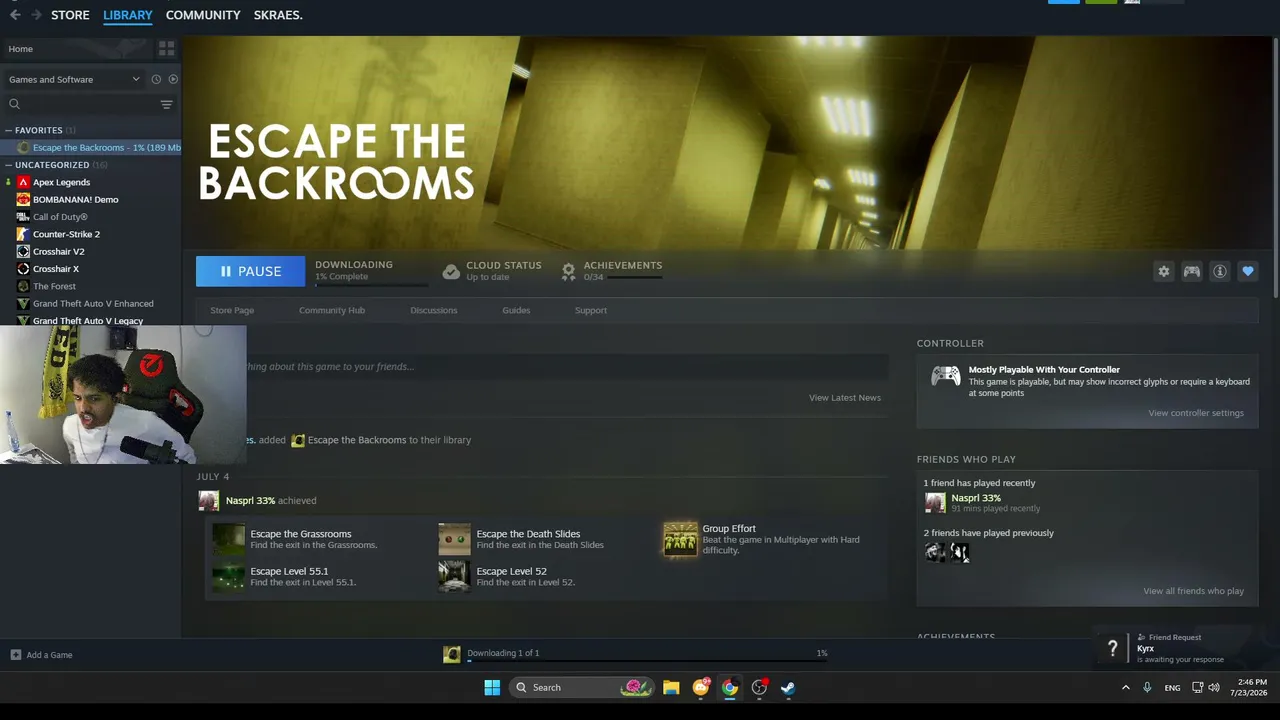Show game info icon

[x=1220, y=271]
